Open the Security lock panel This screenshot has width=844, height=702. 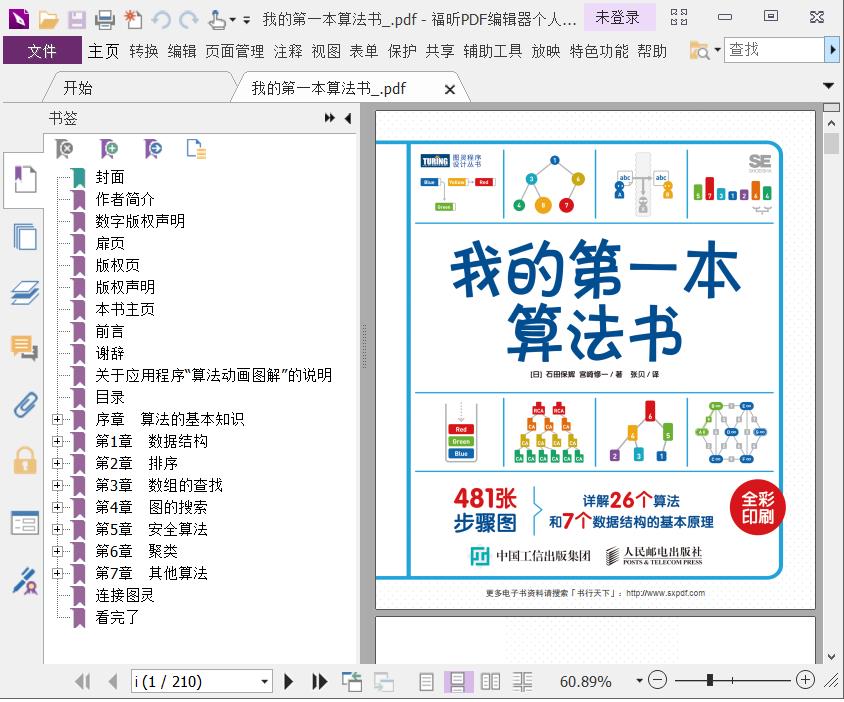pos(25,461)
